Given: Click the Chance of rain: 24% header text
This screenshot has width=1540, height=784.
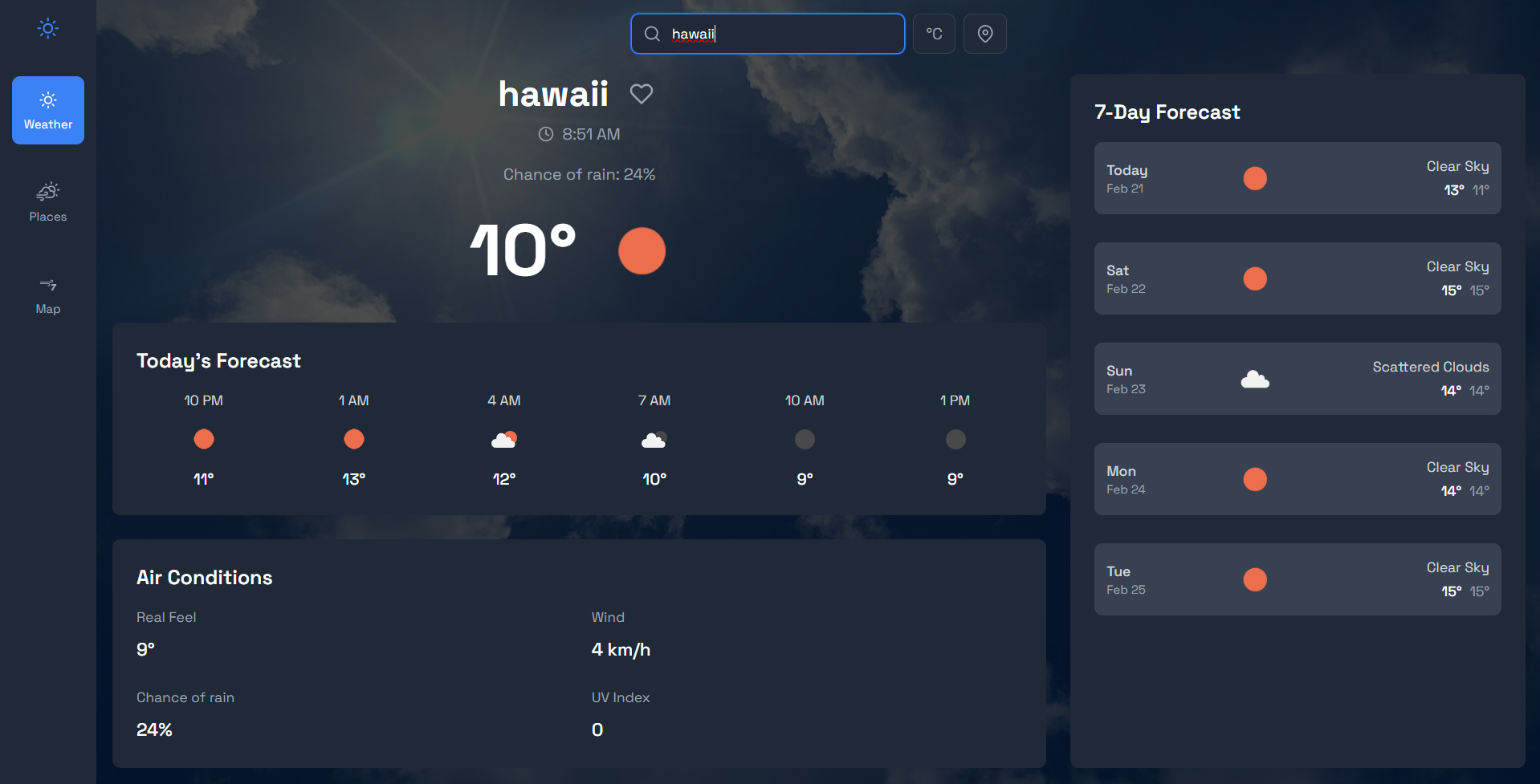Looking at the screenshot, I should click(x=579, y=174).
